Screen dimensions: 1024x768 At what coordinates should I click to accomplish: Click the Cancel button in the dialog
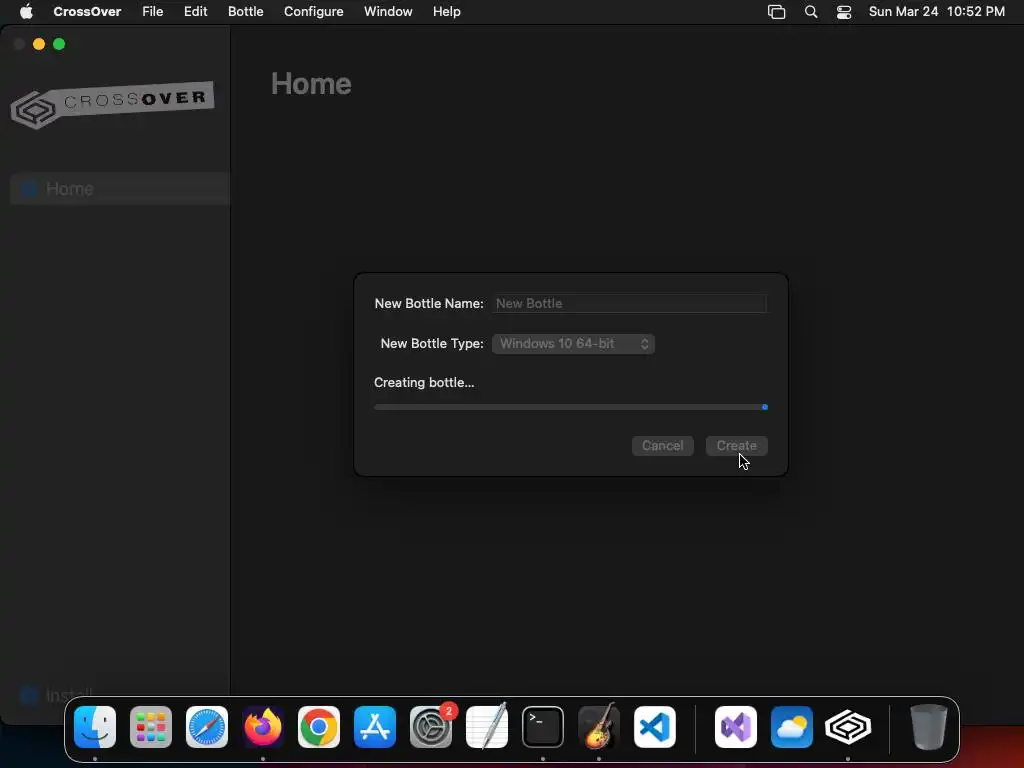(x=662, y=445)
